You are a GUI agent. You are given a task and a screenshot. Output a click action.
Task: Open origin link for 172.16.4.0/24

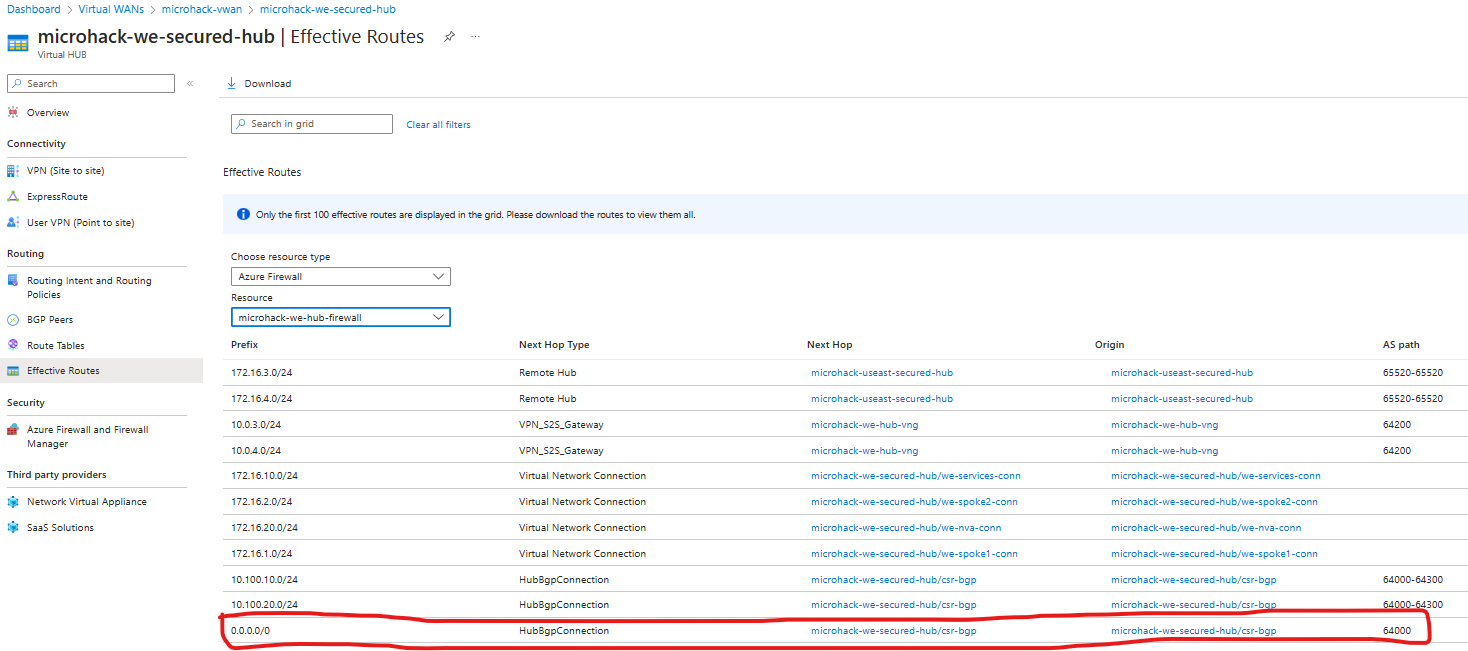click(x=1182, y=399)
